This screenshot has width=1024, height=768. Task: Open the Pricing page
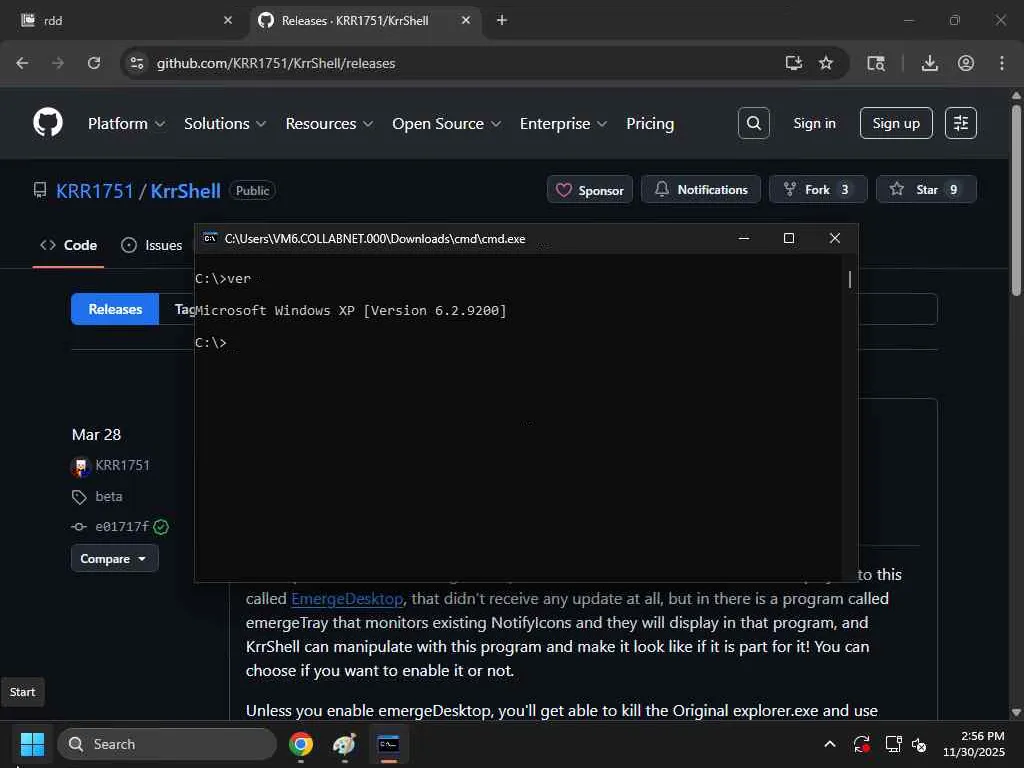(650, 123)
